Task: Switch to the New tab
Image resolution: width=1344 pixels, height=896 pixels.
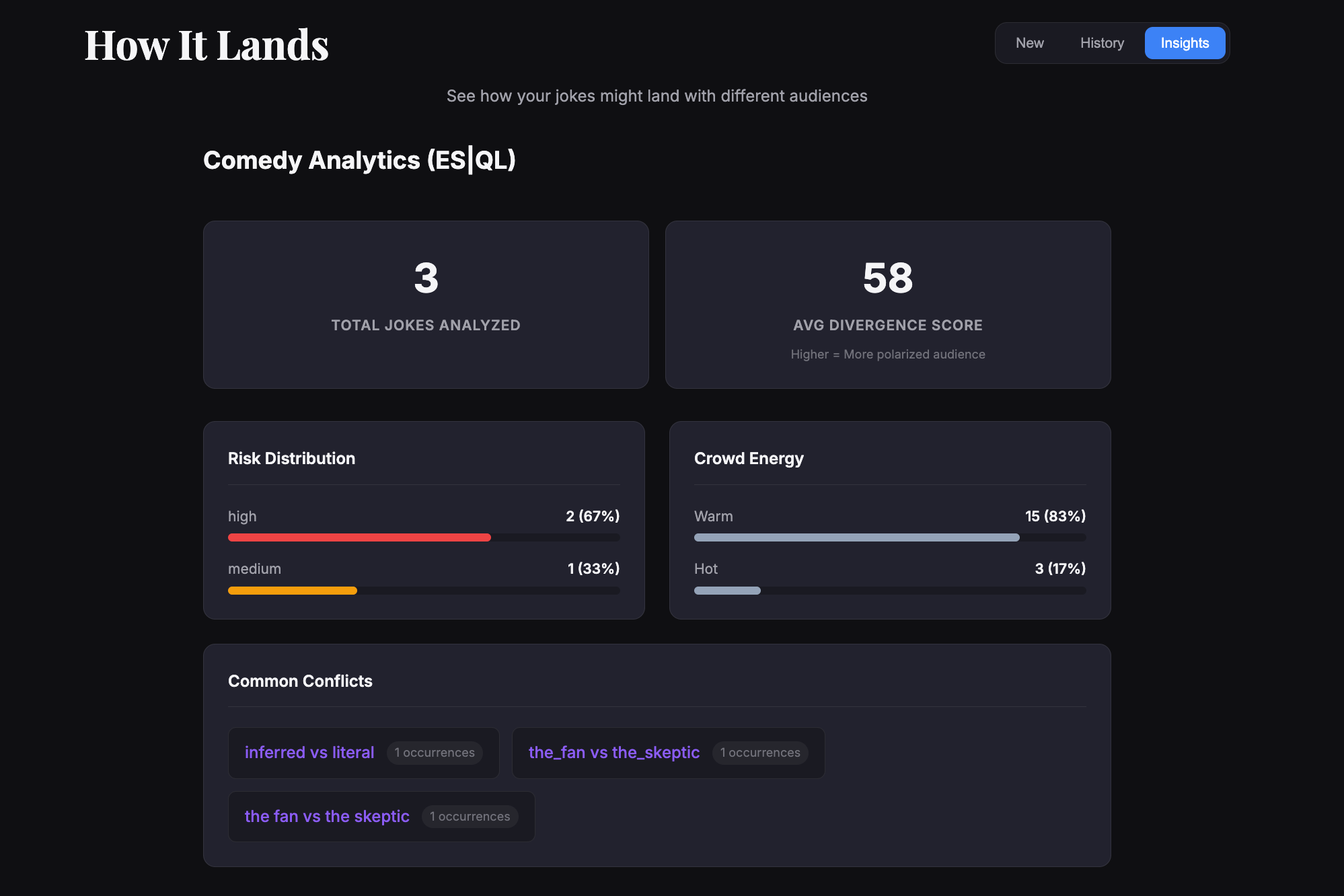Action: [x=1029, y=43]
